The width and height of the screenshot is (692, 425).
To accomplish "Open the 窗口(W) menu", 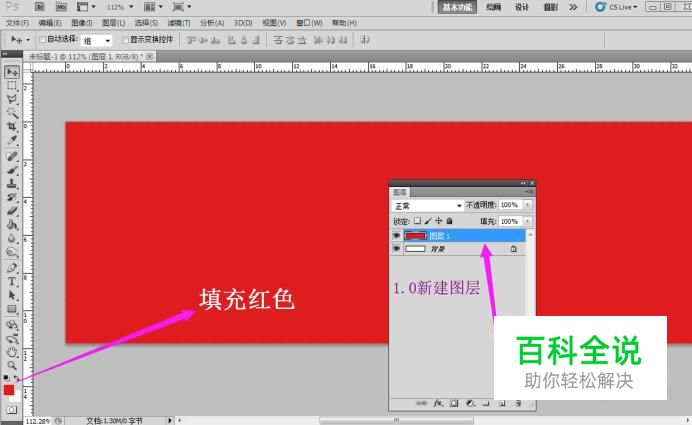I will click(x=309, y=23).
